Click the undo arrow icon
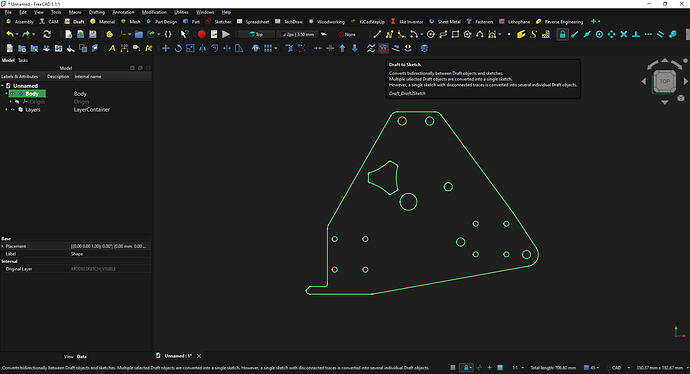 (x=10, y=34)
